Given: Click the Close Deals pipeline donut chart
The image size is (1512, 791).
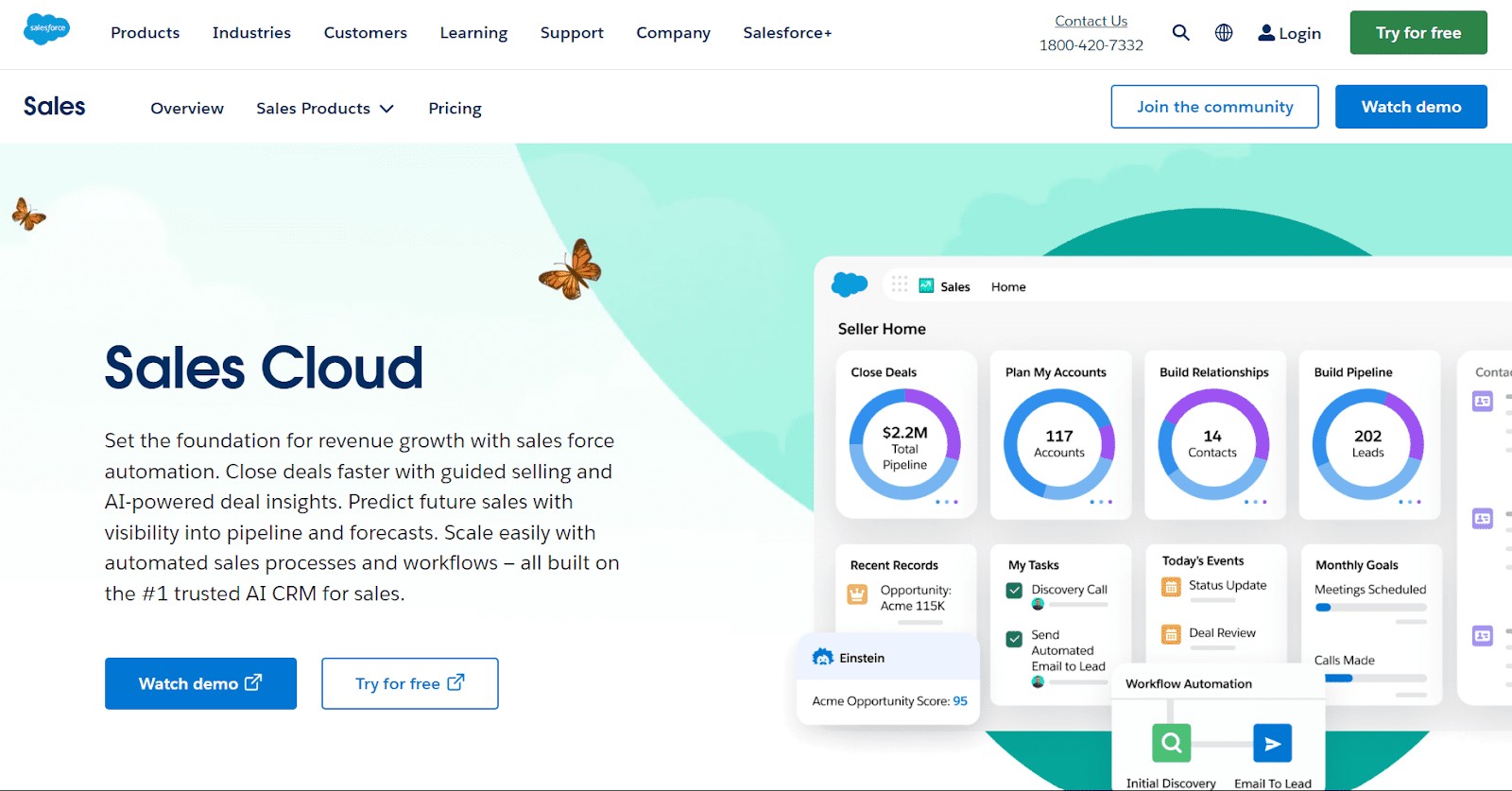Looking at the screenshot, I should [x=904, y=444].
